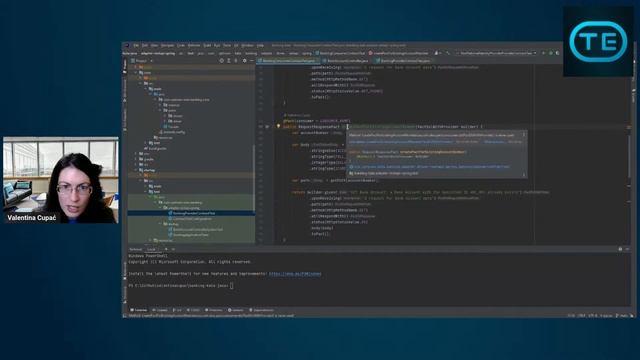Open the Window menu
This screenshot has width=640, height=360.
[x=247, y=45]
